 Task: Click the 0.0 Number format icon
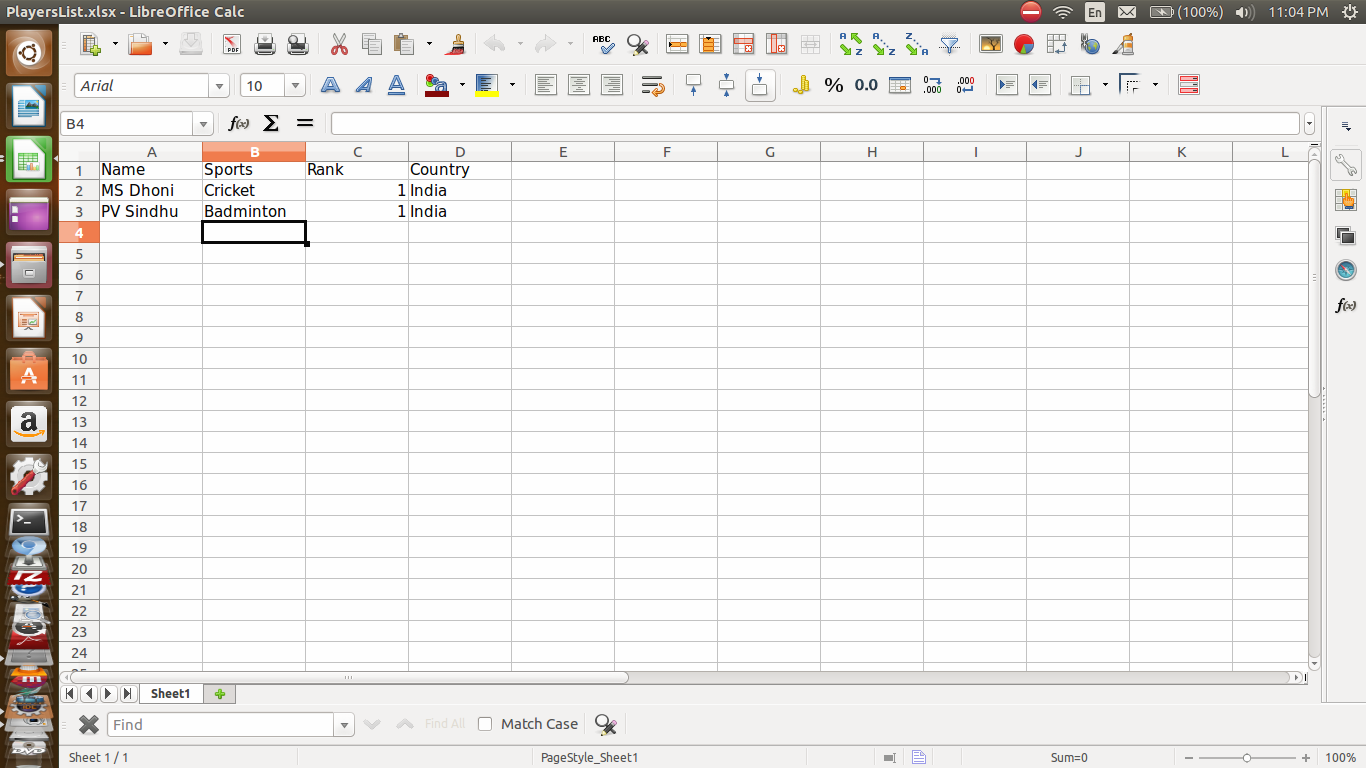click(866, 85)
